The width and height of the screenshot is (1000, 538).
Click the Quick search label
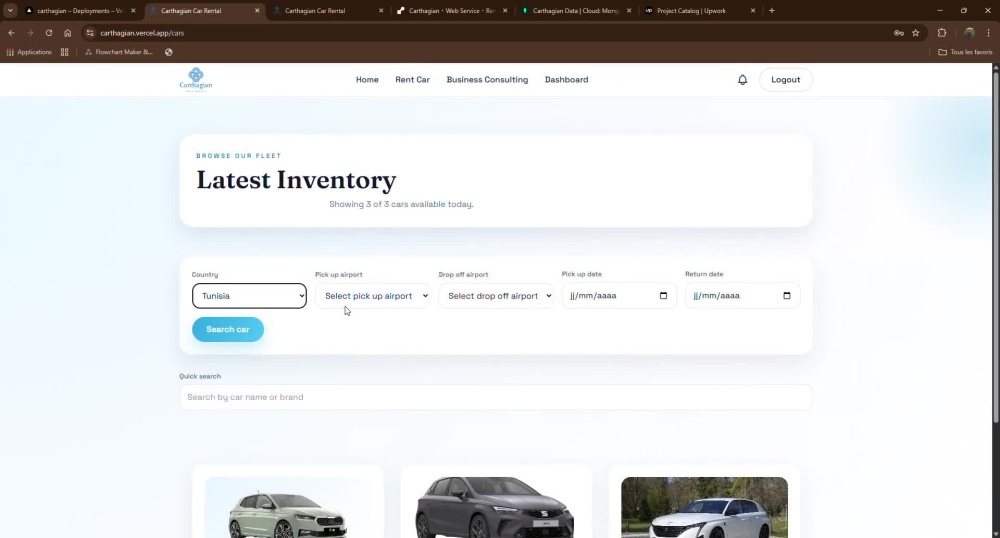[x=200, y=376]
